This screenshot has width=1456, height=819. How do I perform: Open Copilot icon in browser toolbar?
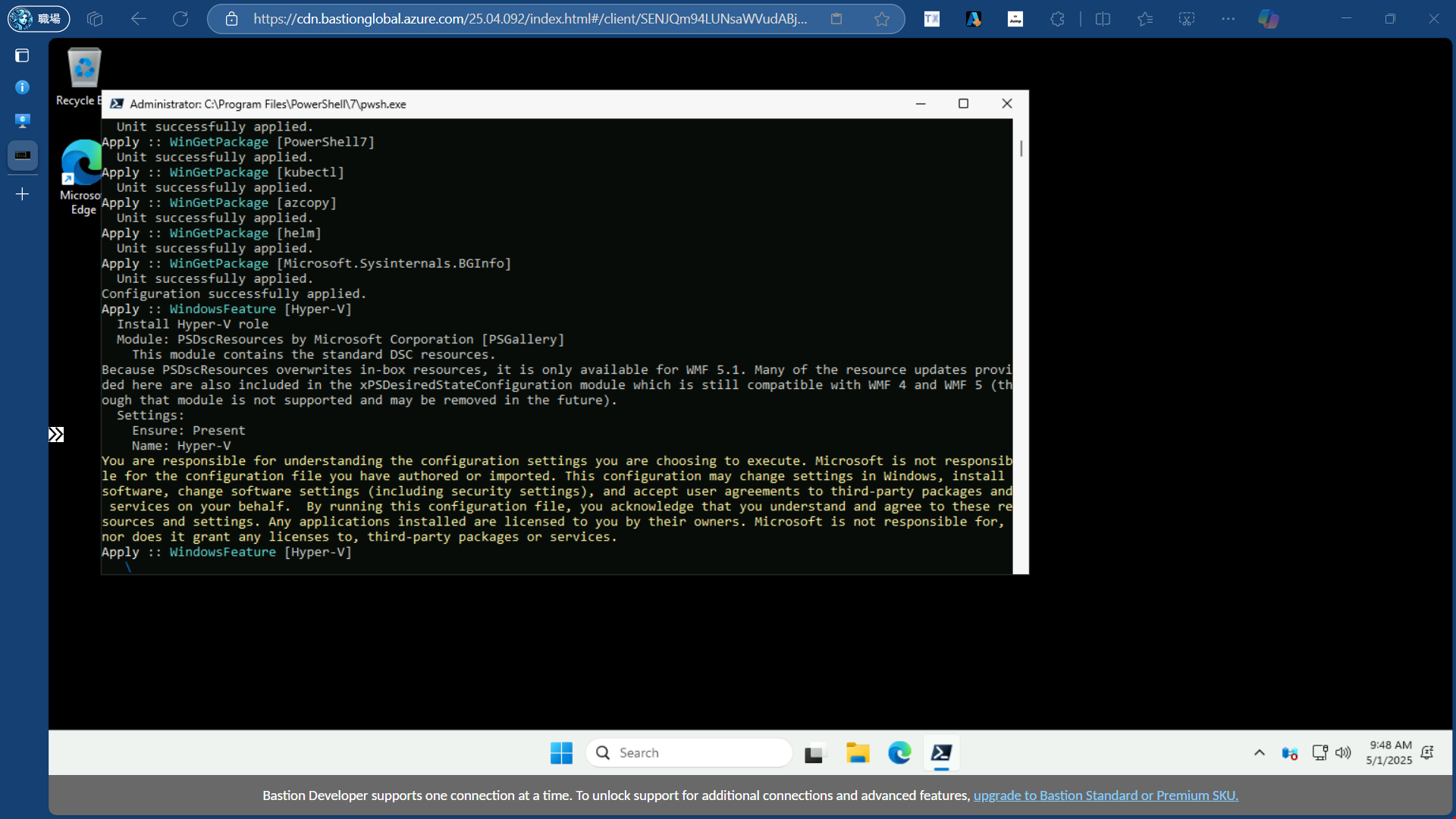pyautogui.click(x=1268, y=19)
